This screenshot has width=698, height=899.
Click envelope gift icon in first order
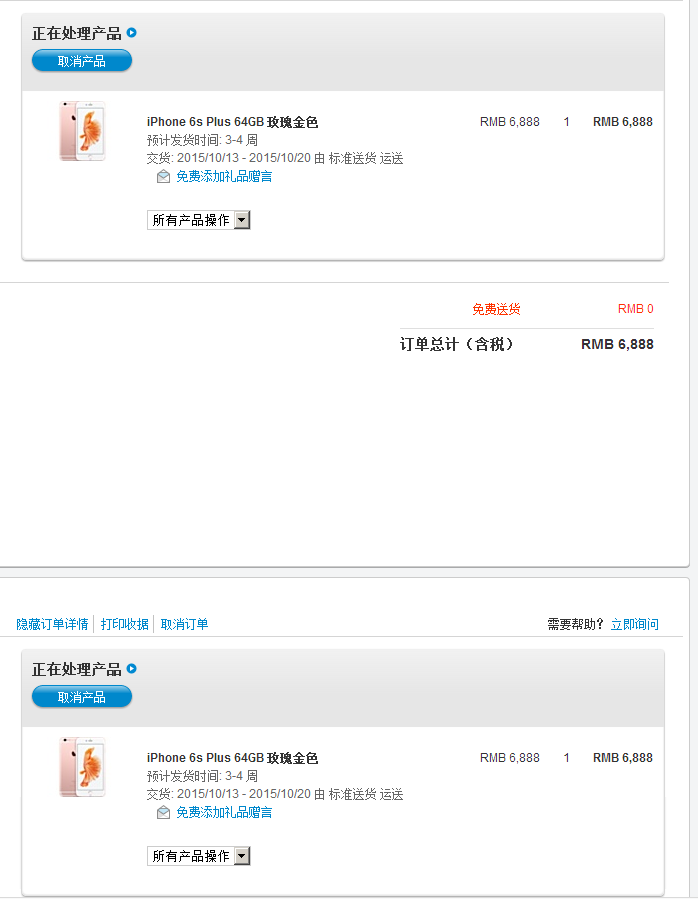[163, 177]
